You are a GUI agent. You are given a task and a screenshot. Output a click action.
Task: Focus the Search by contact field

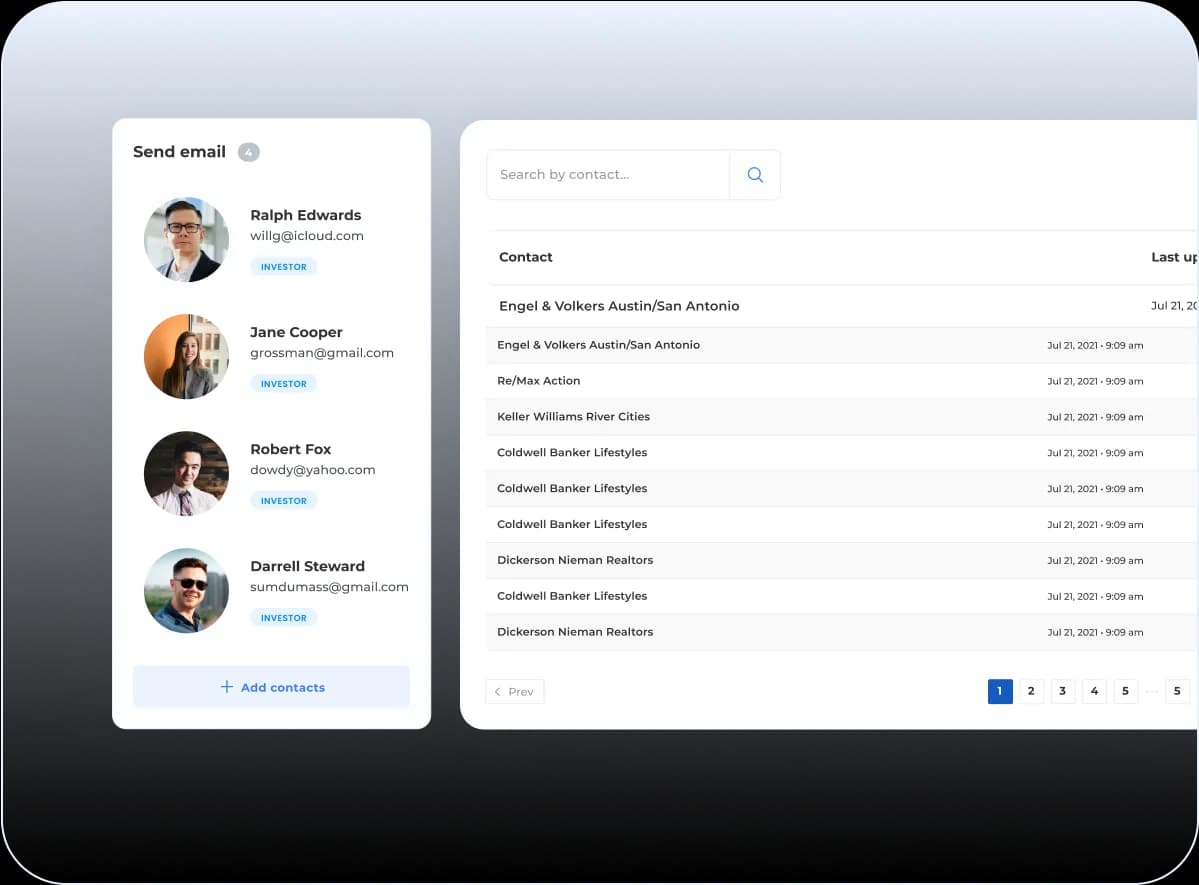607,175
